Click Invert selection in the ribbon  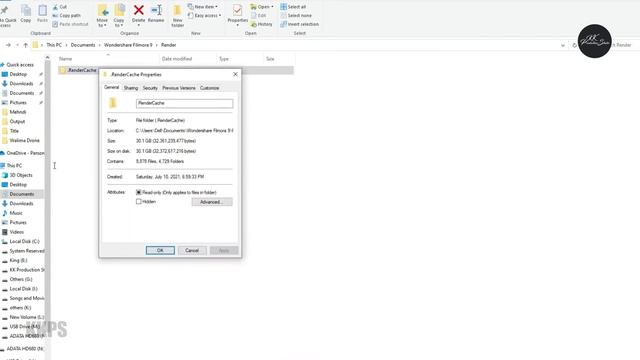click(x=300, y=24)
